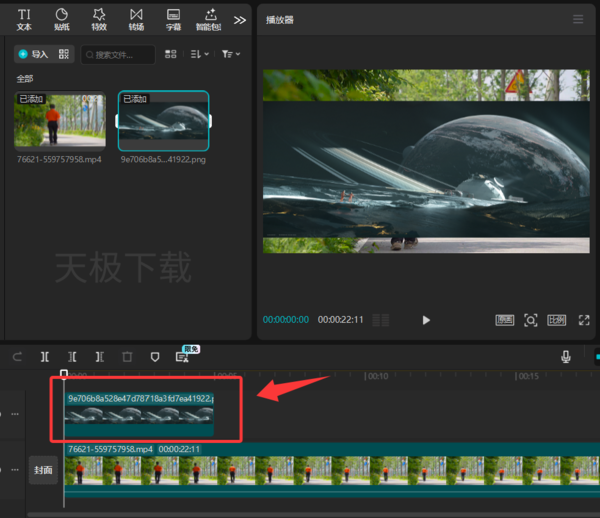Switch media list to grid view icon
600x518 pixels.
pyautogui.click(x=171, y=54)
